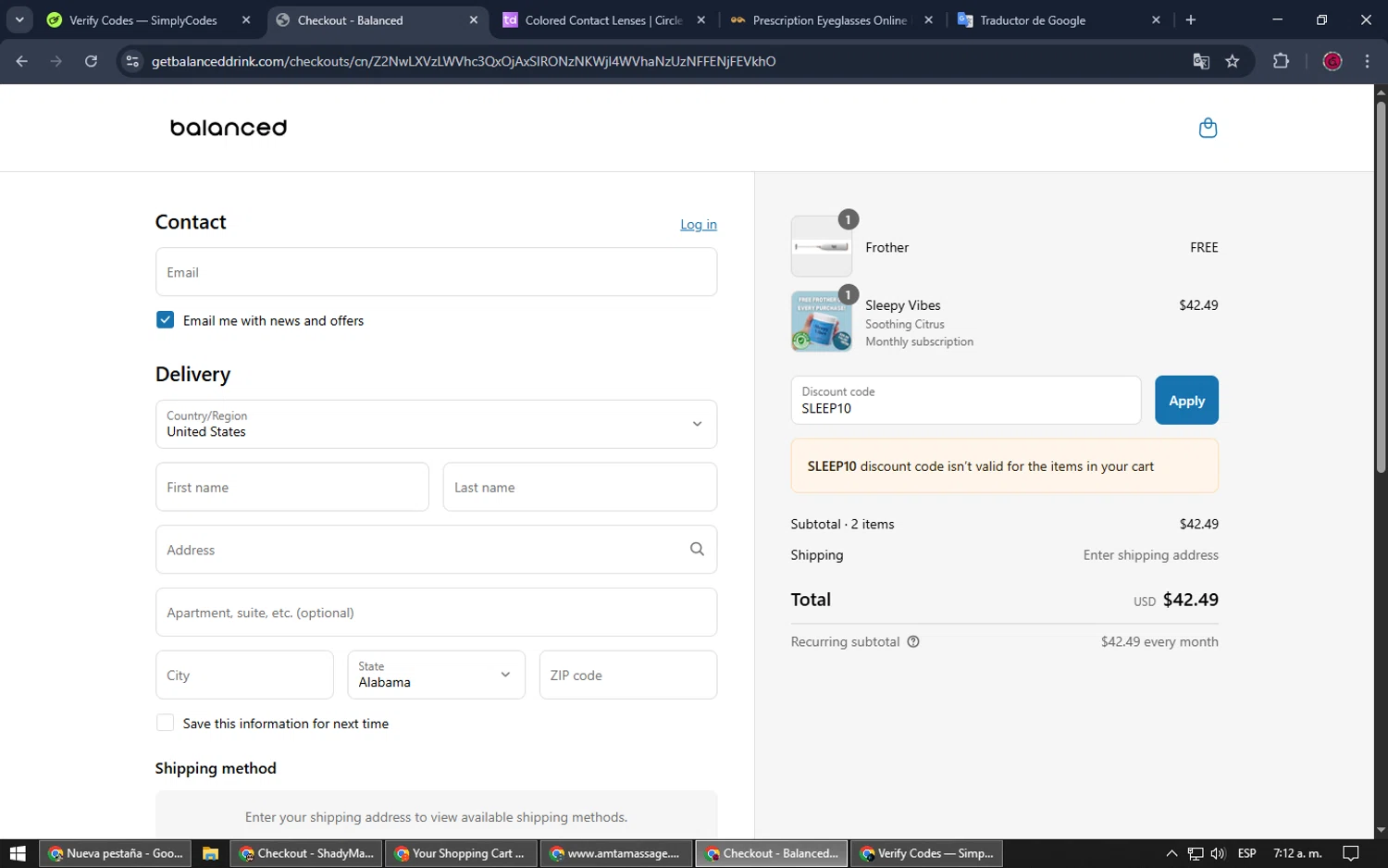The image size is (1388, 868).
Task: Click the Last name field
Action: tap(580, 487)
